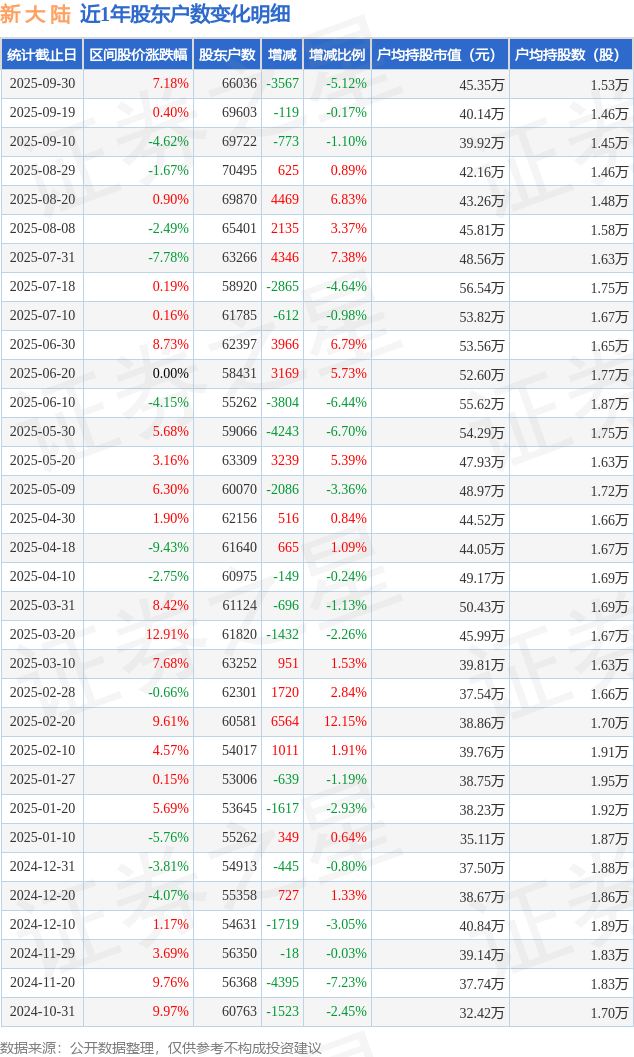Click the 增减比例 column header
Screen dimensions: 634x1057
337,55
